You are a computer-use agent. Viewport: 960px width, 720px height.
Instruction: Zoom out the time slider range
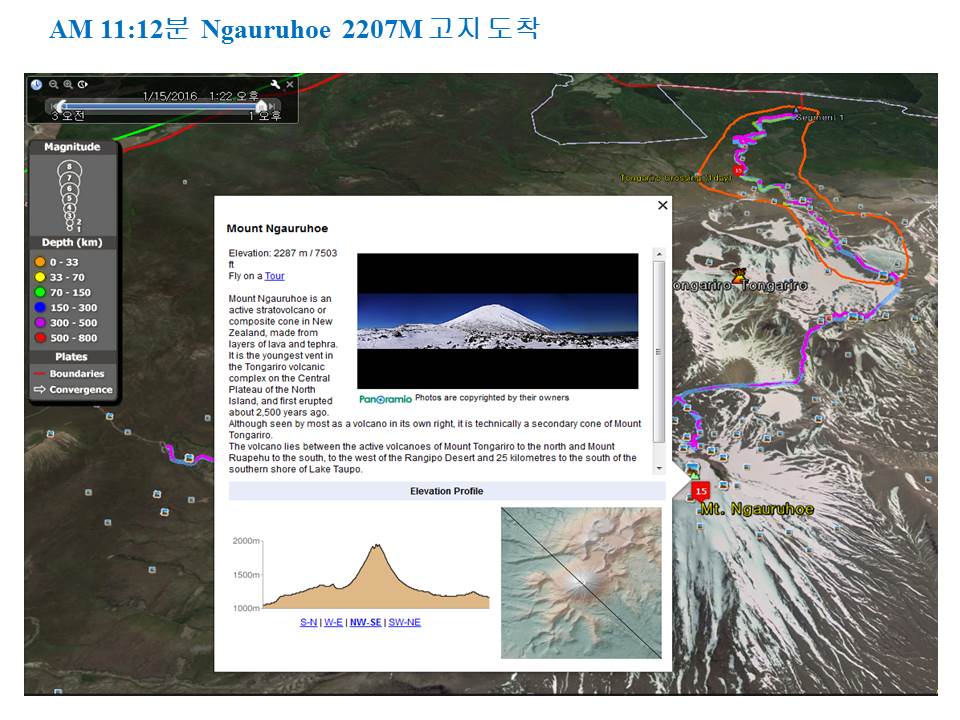(54, 84)
